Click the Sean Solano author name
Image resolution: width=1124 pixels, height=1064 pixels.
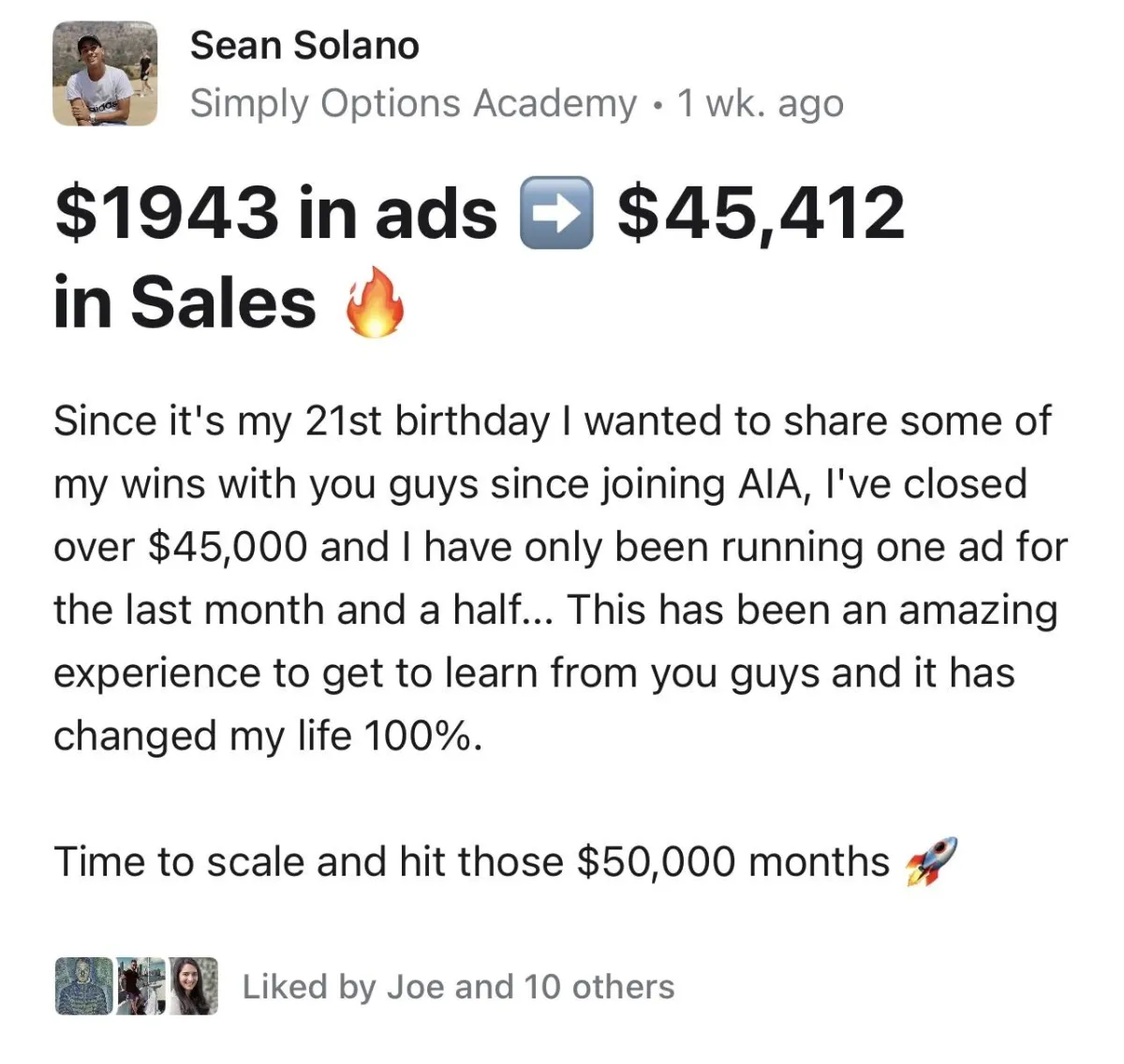[304, 45]
